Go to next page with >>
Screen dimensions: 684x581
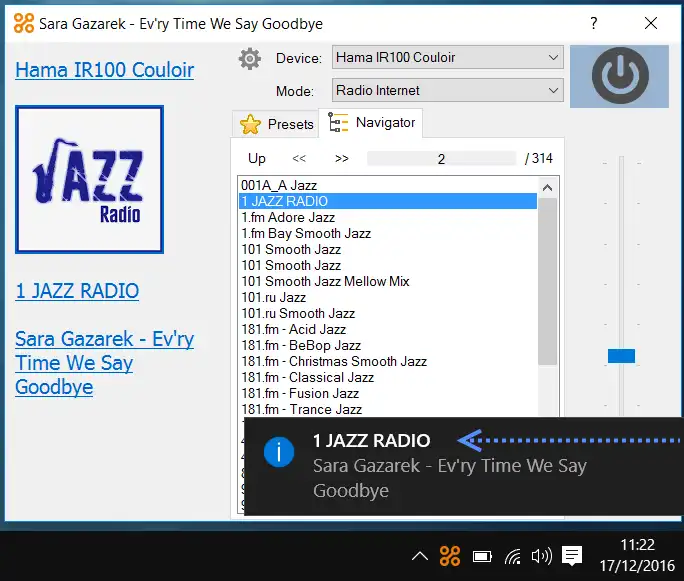pos(342,158)
